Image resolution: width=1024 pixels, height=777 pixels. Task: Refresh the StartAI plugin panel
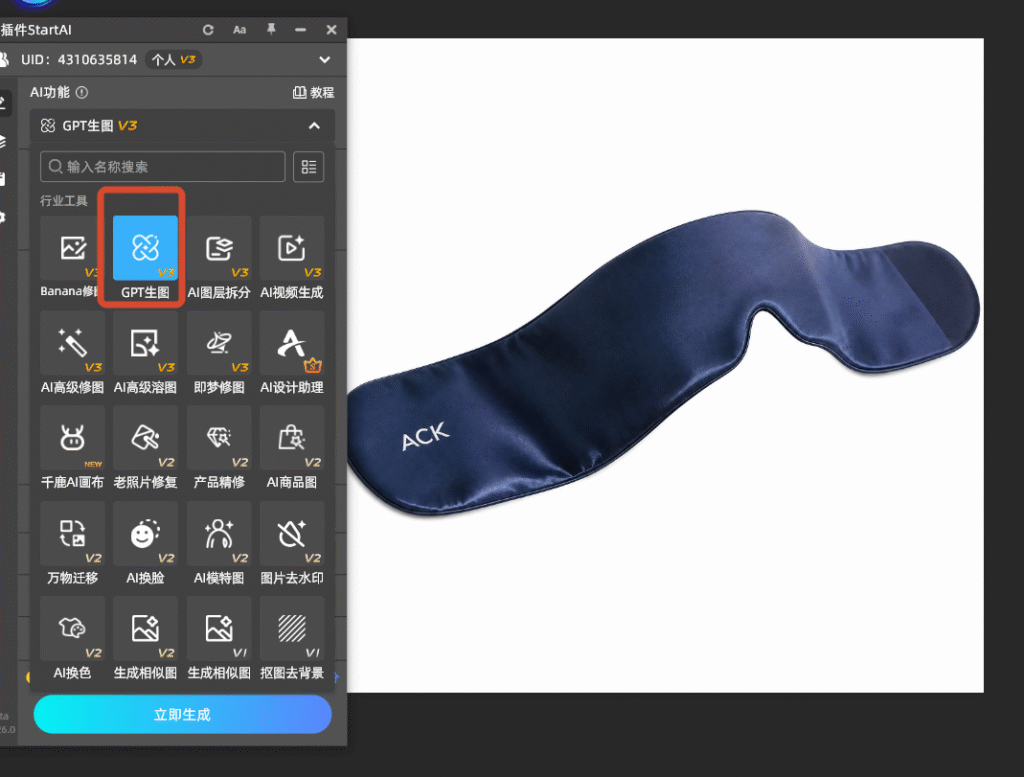tap(208, 29)
